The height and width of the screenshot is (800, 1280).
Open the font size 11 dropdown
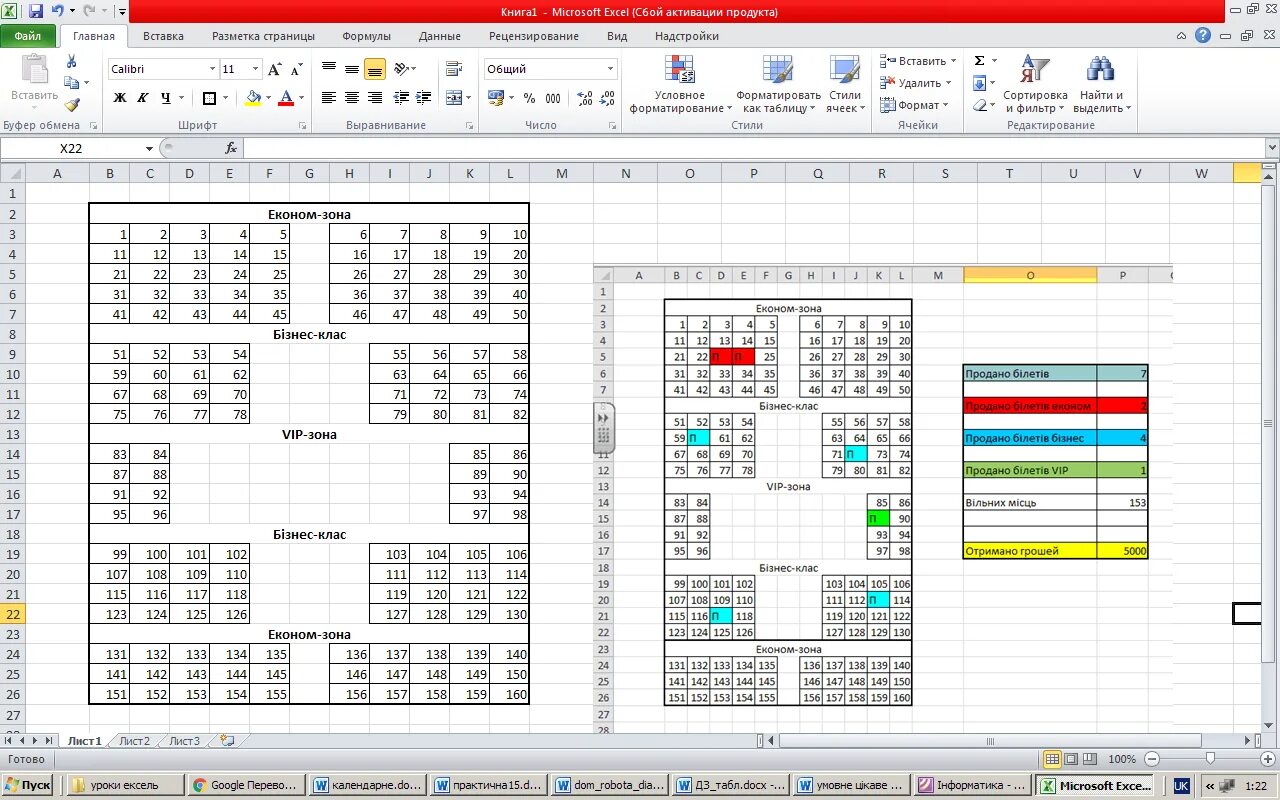[x=256, y=69]
